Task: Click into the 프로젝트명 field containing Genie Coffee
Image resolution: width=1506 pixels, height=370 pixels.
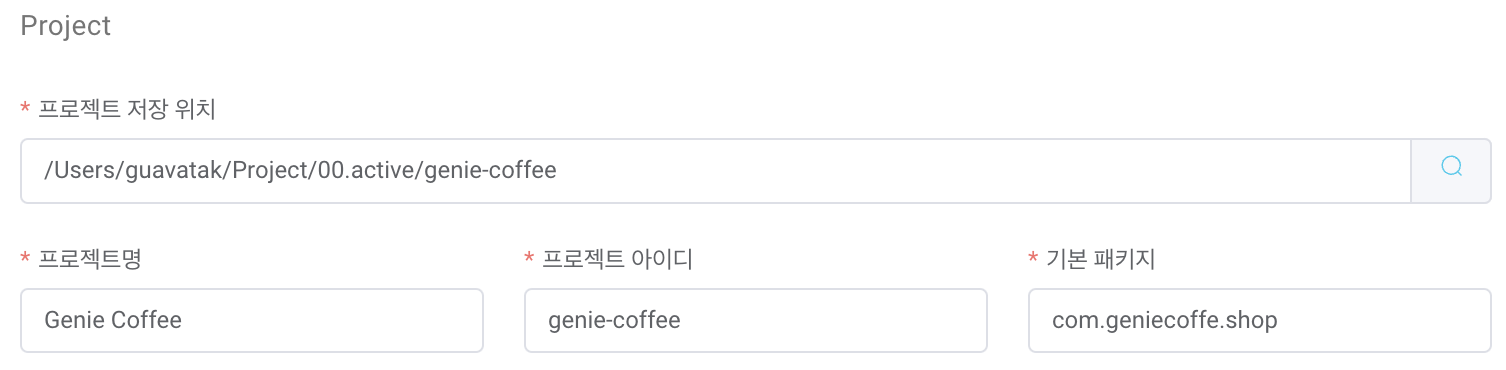Action: point(252,321)
